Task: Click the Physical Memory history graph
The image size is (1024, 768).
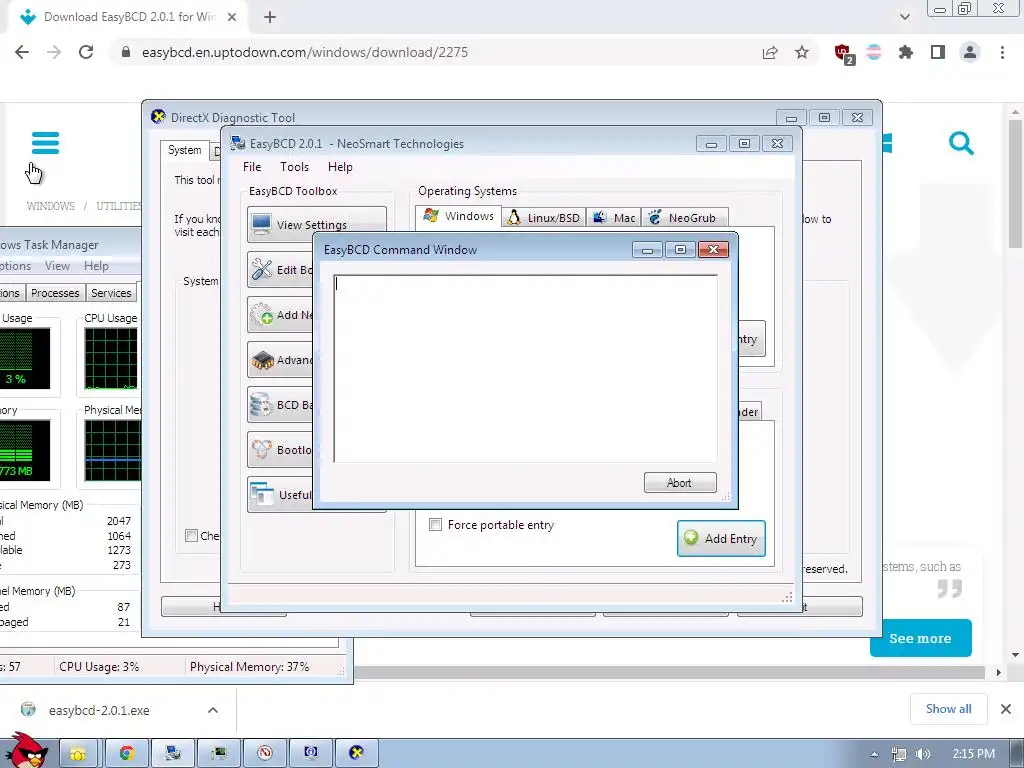Action: click(112, 450)
